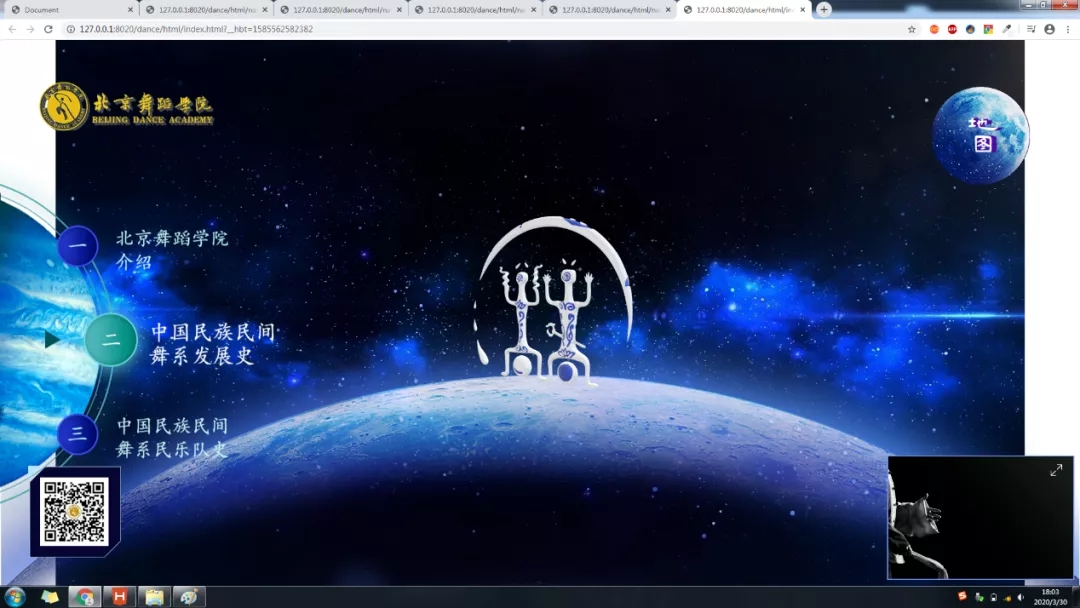Close the Document tab
Screen dimensions: 1080x608
(x=130, y=10)
